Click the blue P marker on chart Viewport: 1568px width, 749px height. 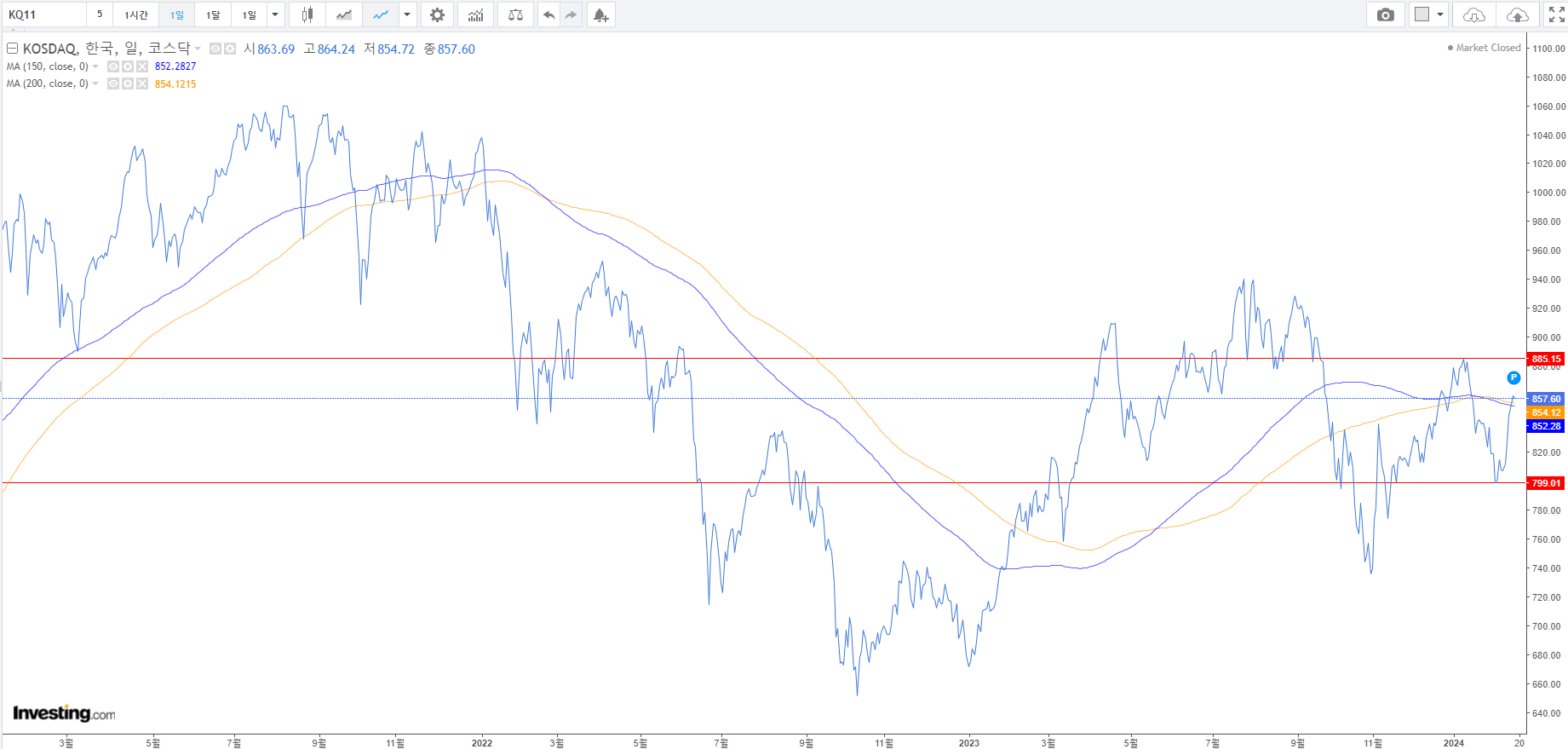(1513, 377)
